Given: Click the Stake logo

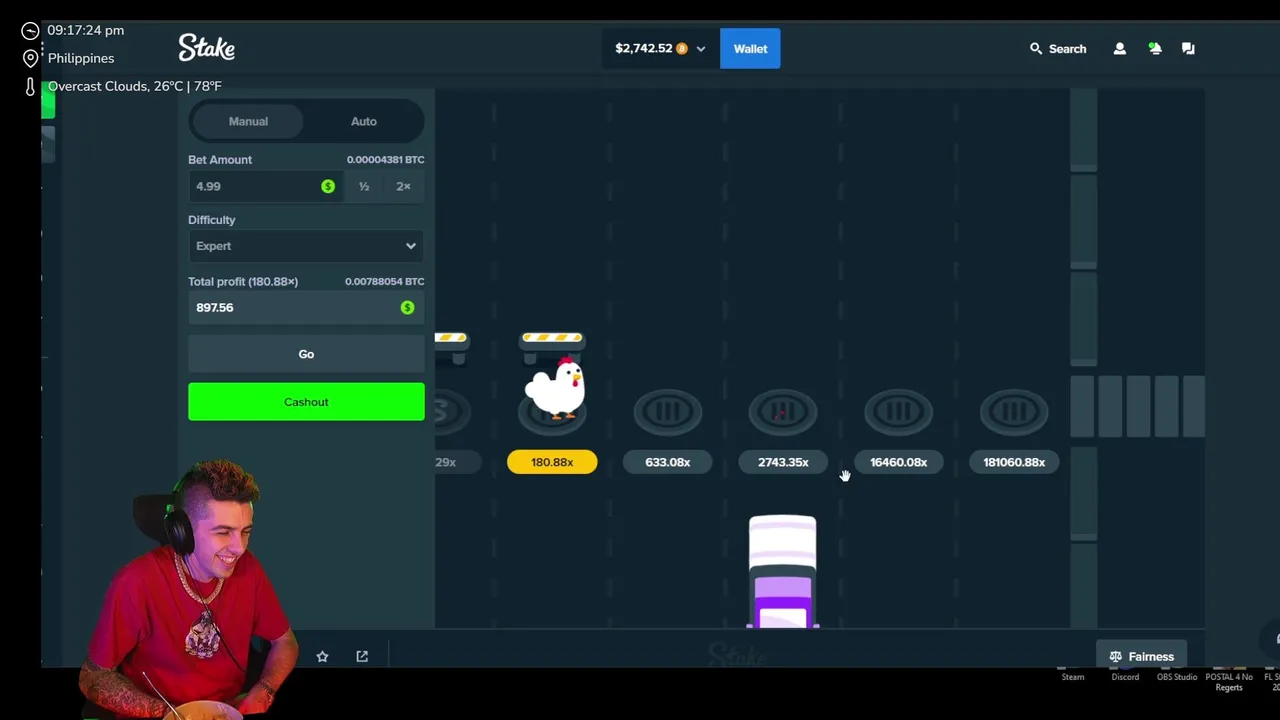Looking at the screenshot, I should pyautogui.click(x=206, y=47).
